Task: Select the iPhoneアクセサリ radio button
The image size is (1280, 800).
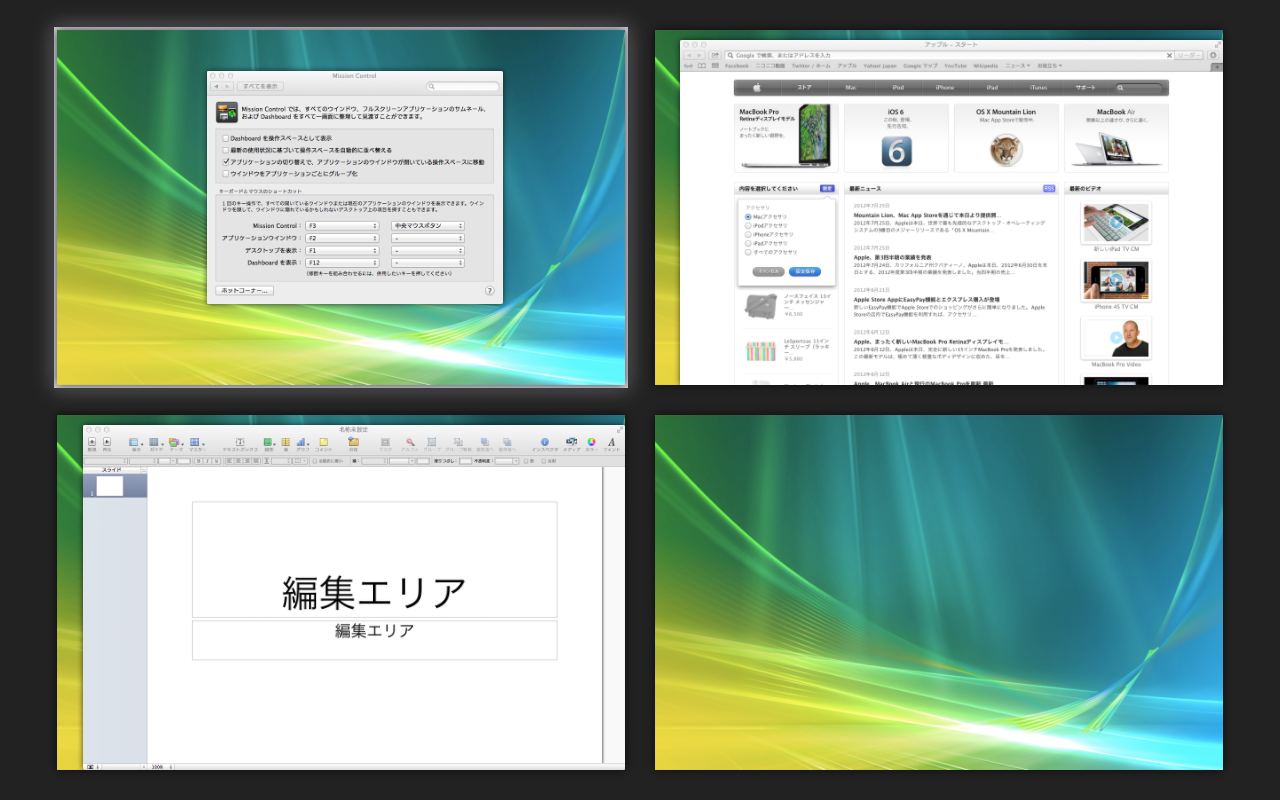Action: (x=748, y=234)
